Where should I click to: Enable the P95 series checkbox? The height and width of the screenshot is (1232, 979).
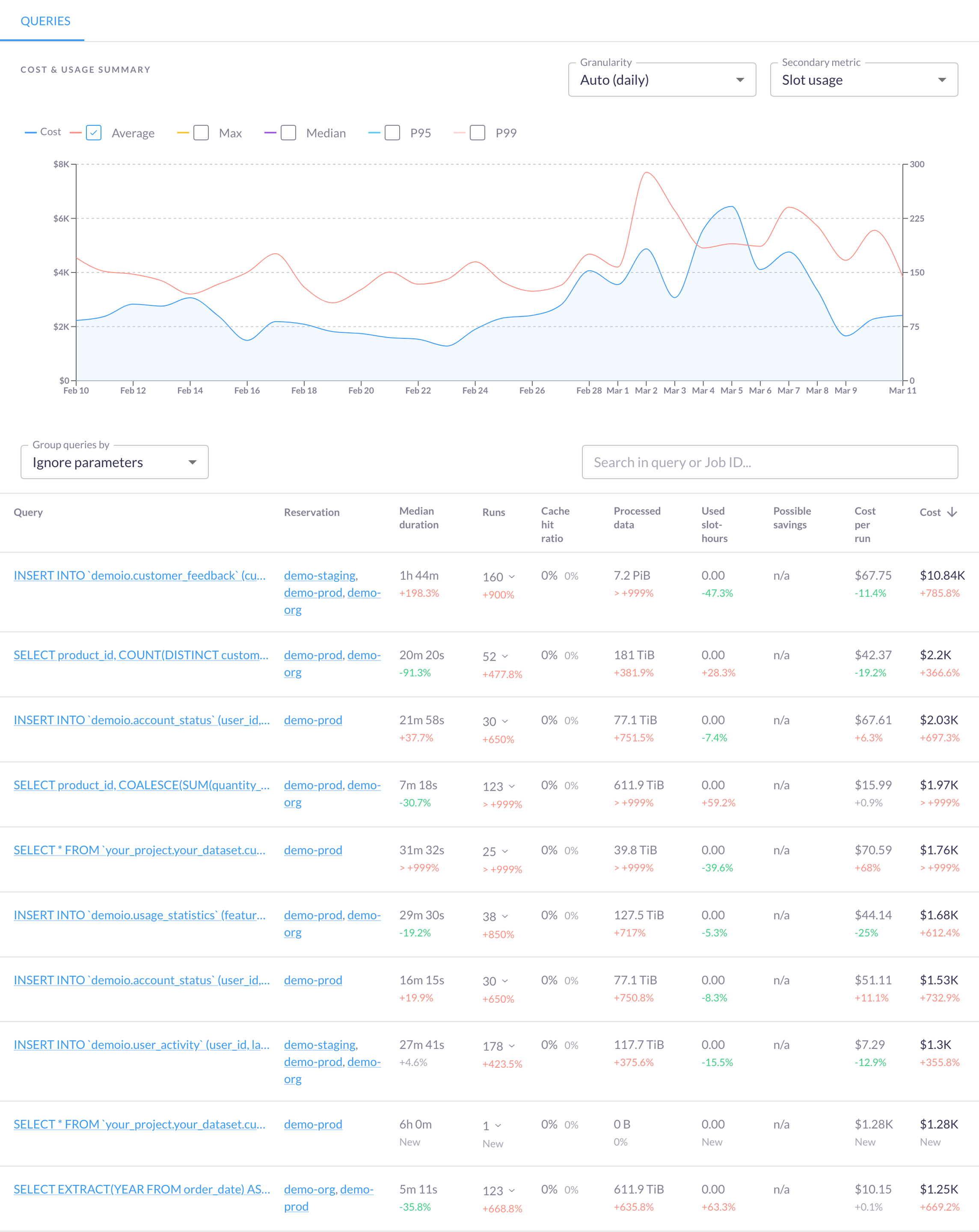coord(393,133)
